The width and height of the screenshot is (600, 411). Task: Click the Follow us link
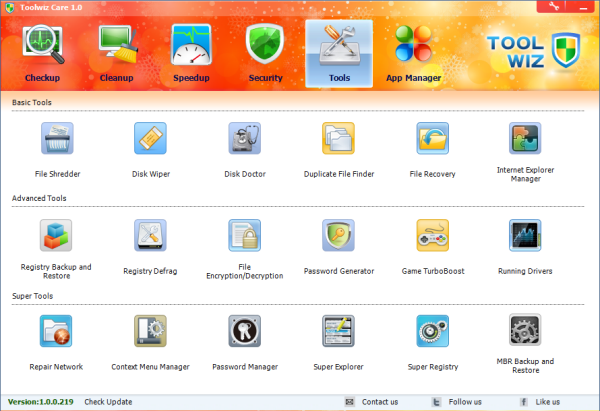(x=465, y=402)
